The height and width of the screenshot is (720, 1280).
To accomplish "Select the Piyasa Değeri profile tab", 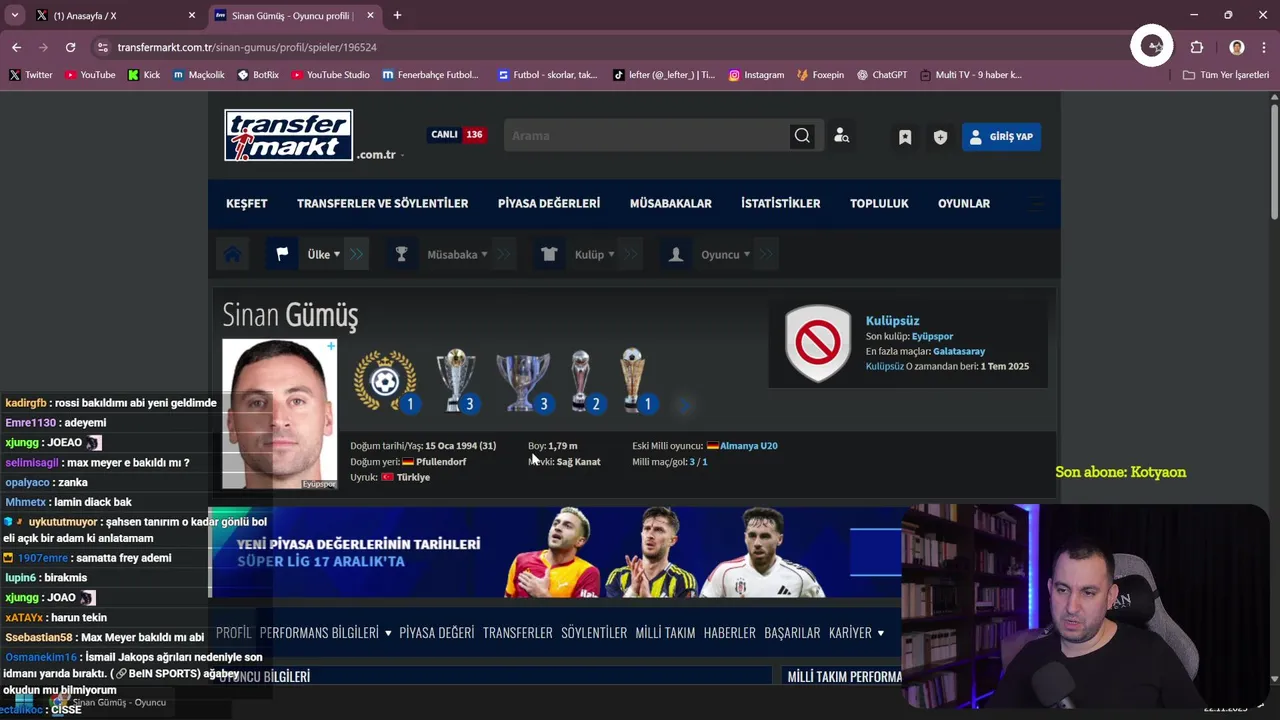I will point(437,633).
